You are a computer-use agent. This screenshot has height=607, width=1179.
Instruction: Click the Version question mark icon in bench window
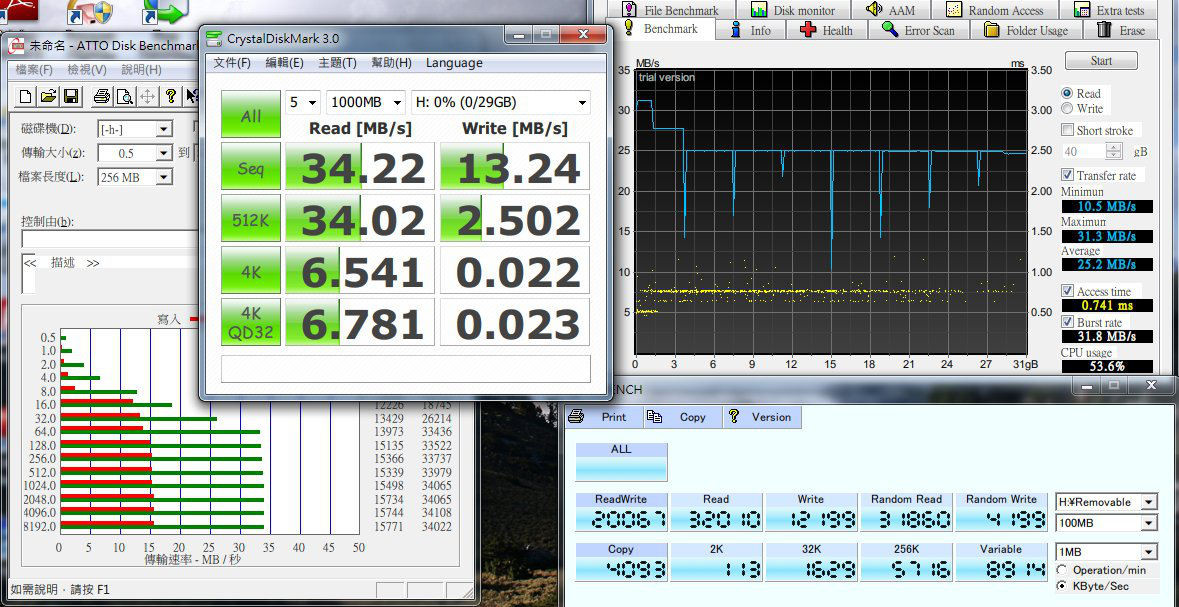[x=735, y=416]
